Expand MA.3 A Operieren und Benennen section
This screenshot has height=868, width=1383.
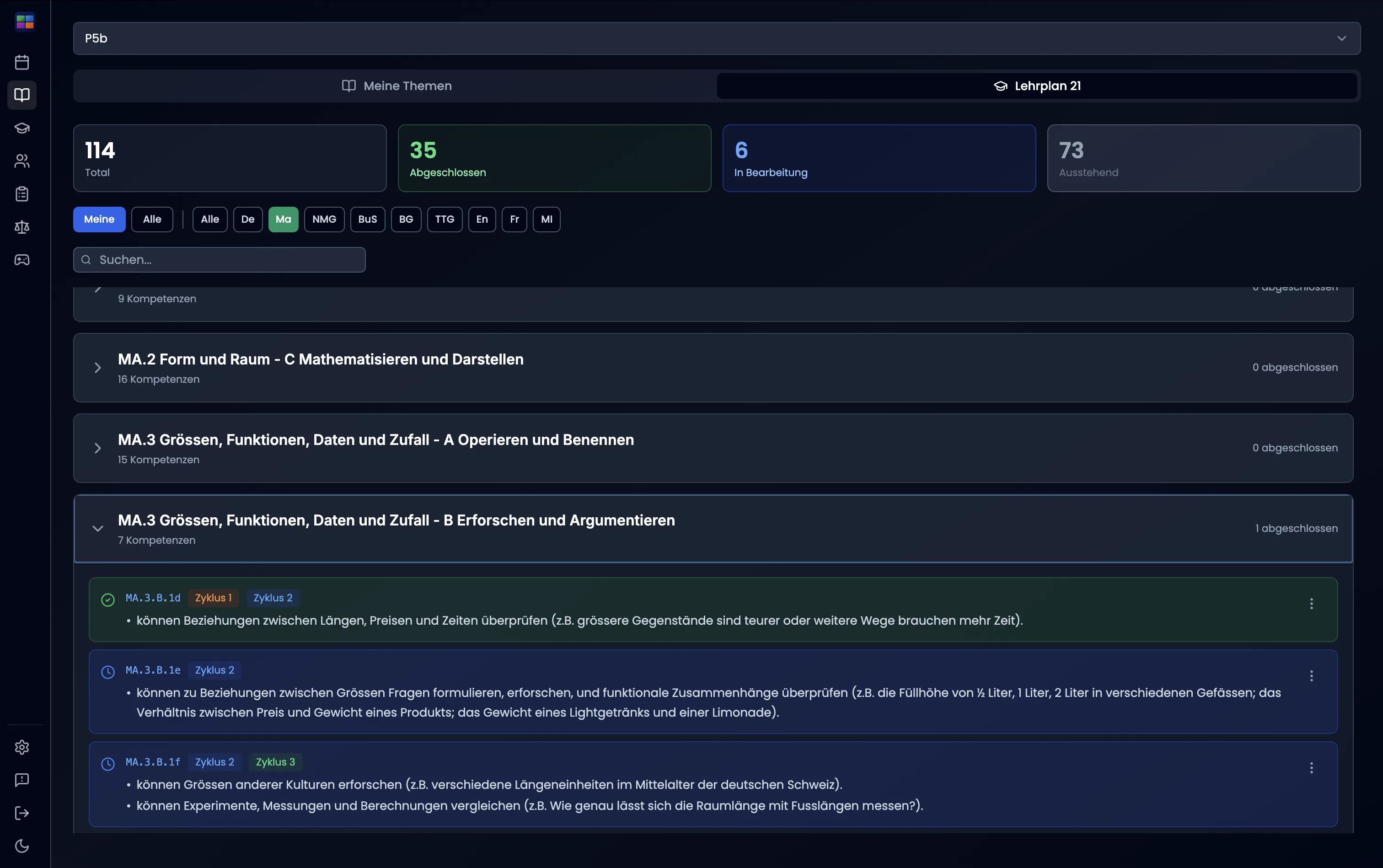click(x=713, y=448)
